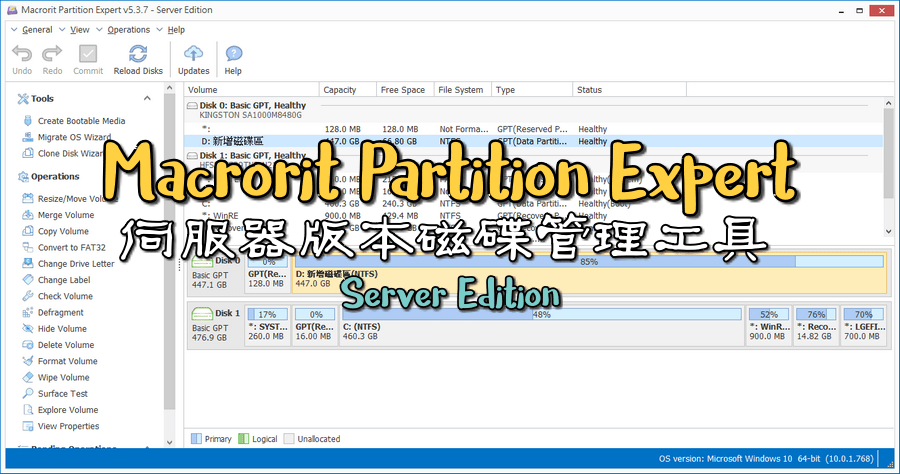
Task: Open the Operations menu
Action: pyautogui.click(x=129, y=30)
